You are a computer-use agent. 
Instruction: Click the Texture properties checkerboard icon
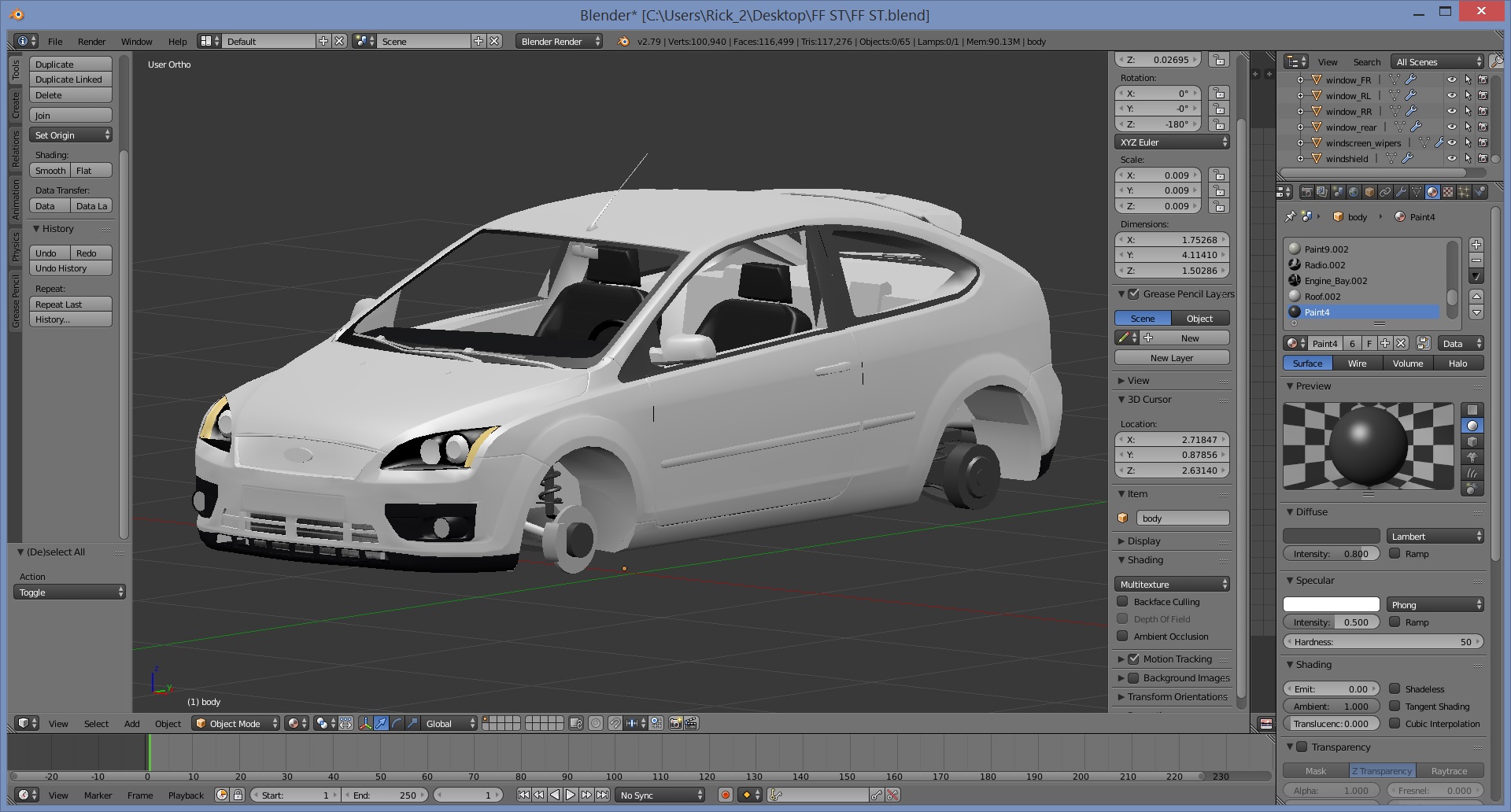(1448, 192)
